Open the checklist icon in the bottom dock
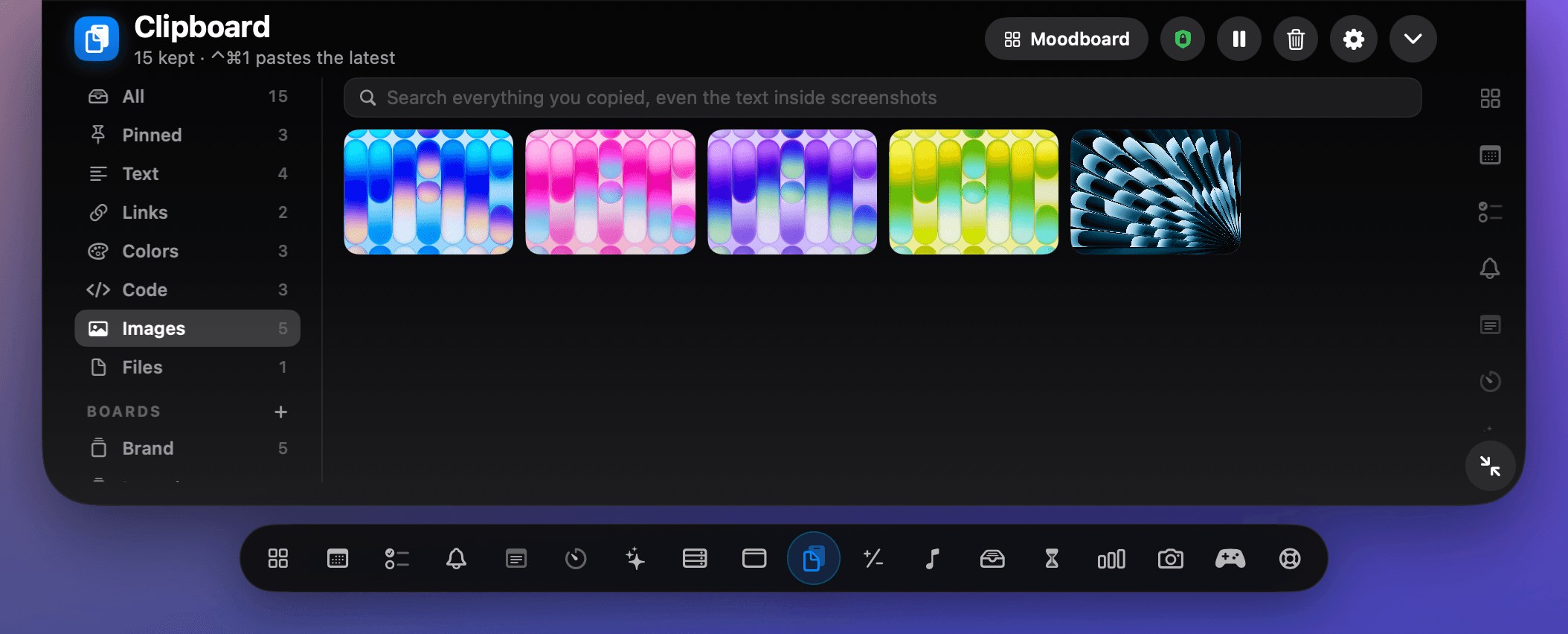 coord(397,559)
